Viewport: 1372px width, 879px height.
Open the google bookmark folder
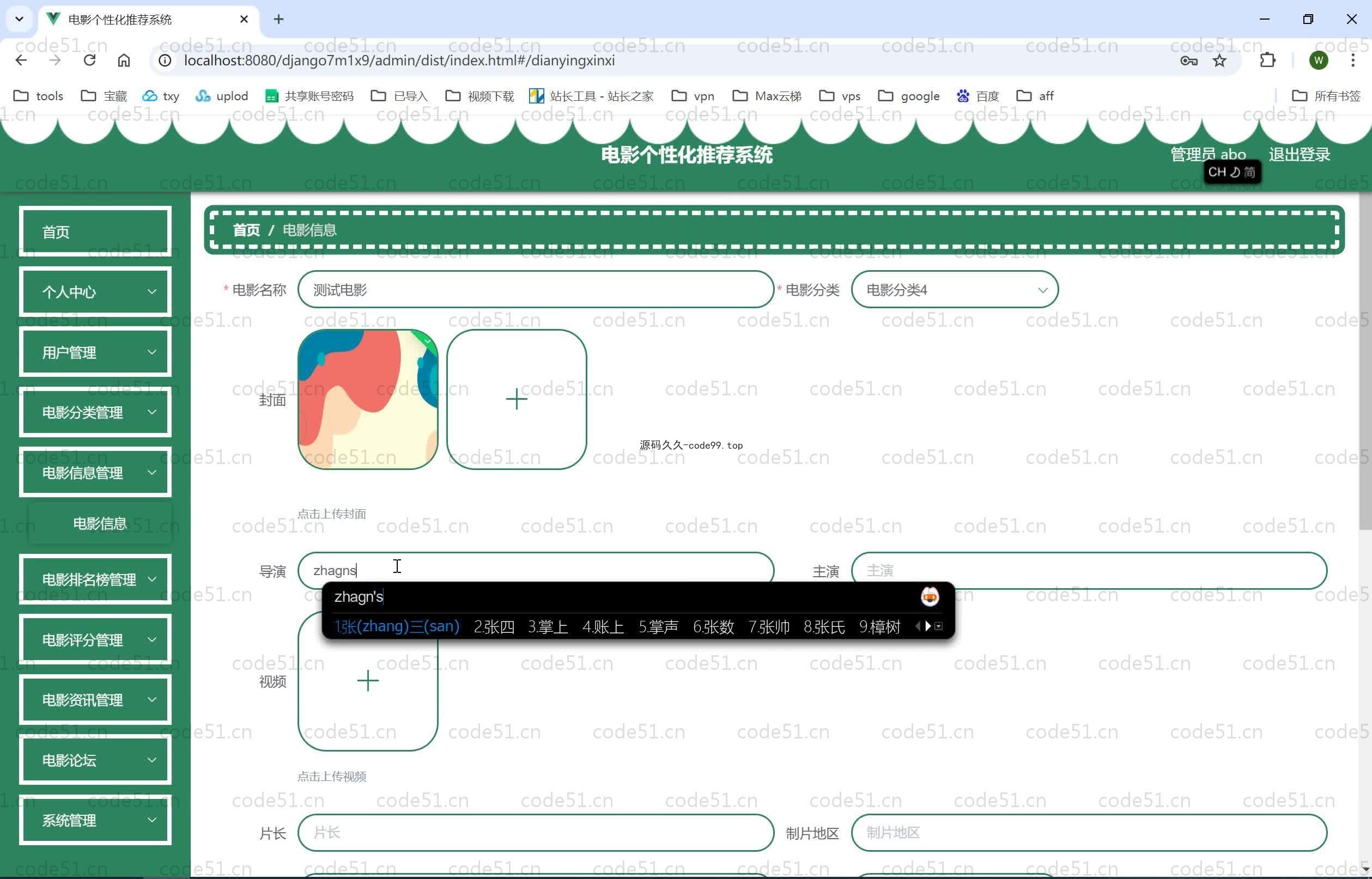point(908,96)
